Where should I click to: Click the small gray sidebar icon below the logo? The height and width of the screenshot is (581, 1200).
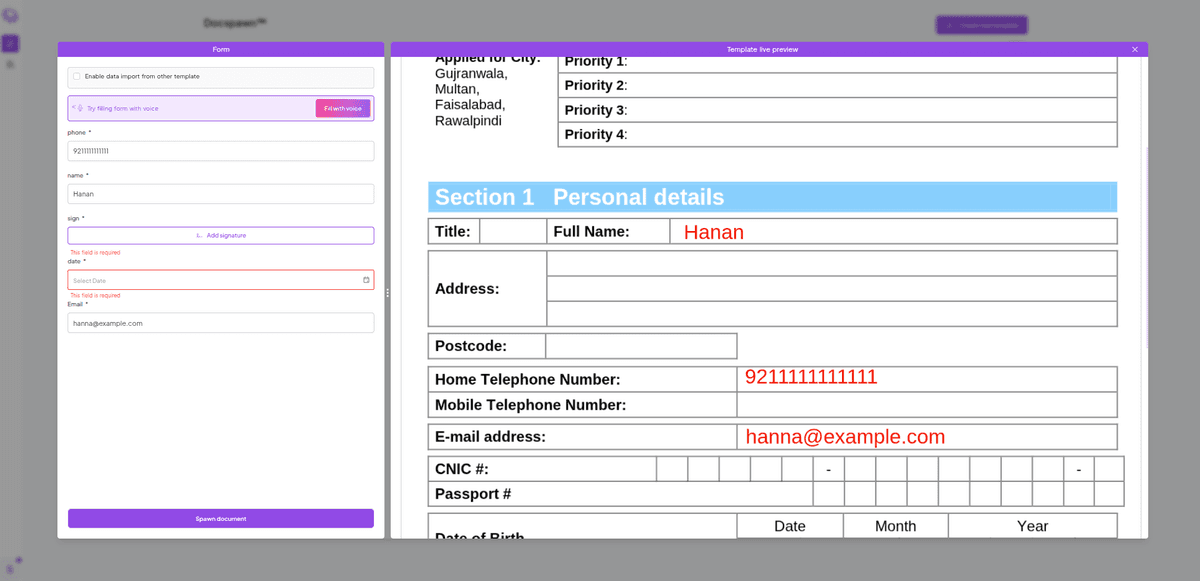(x=10, y=64)
